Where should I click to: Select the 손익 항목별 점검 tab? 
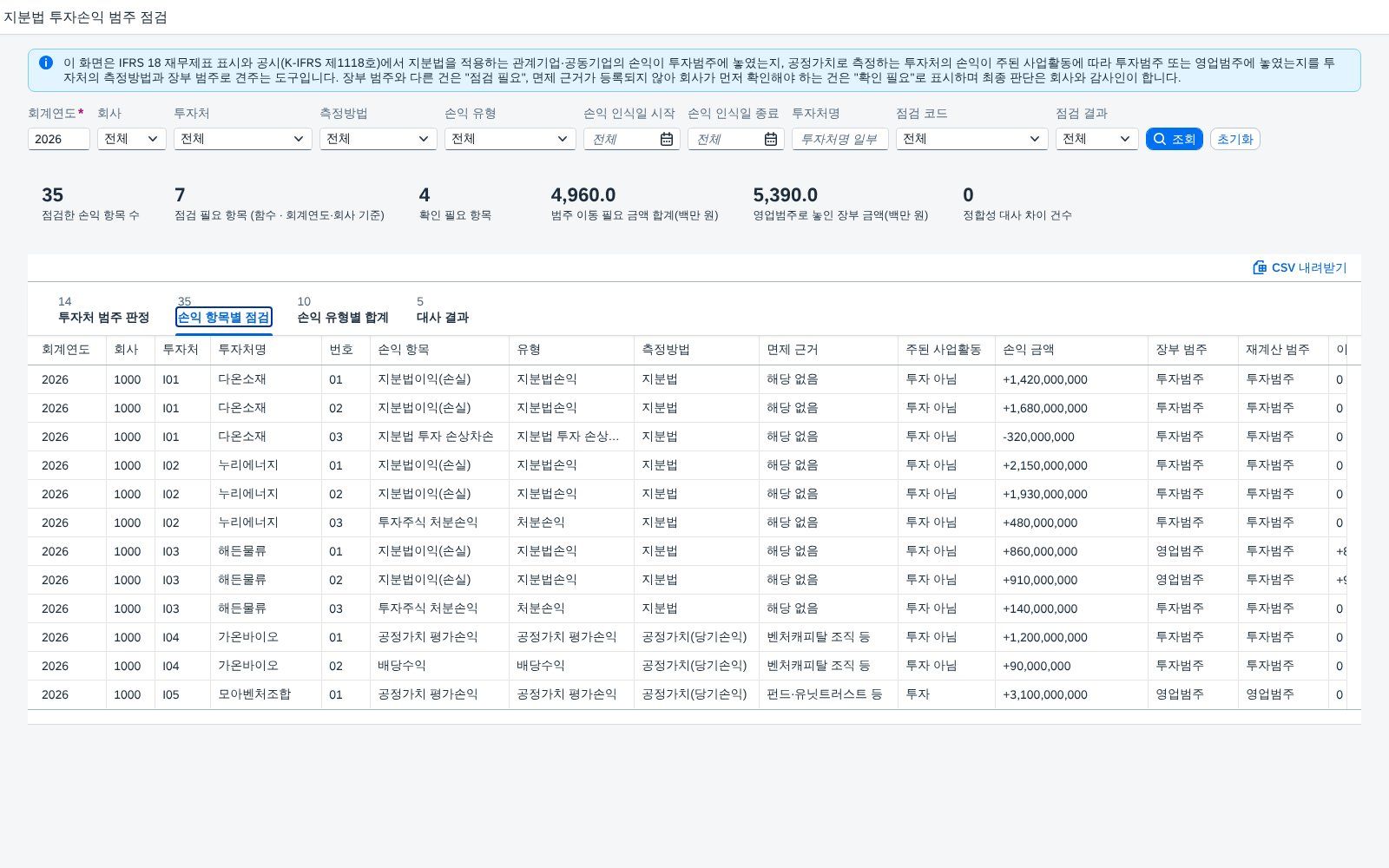coord(224,318)
